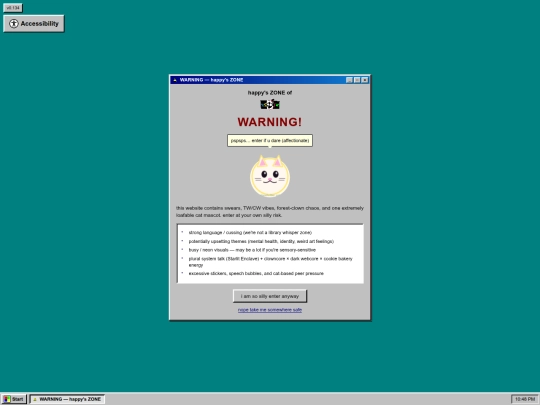Click the cat mascot face
The width and height of the screenshot is (540, 405).
click(270, 176)
